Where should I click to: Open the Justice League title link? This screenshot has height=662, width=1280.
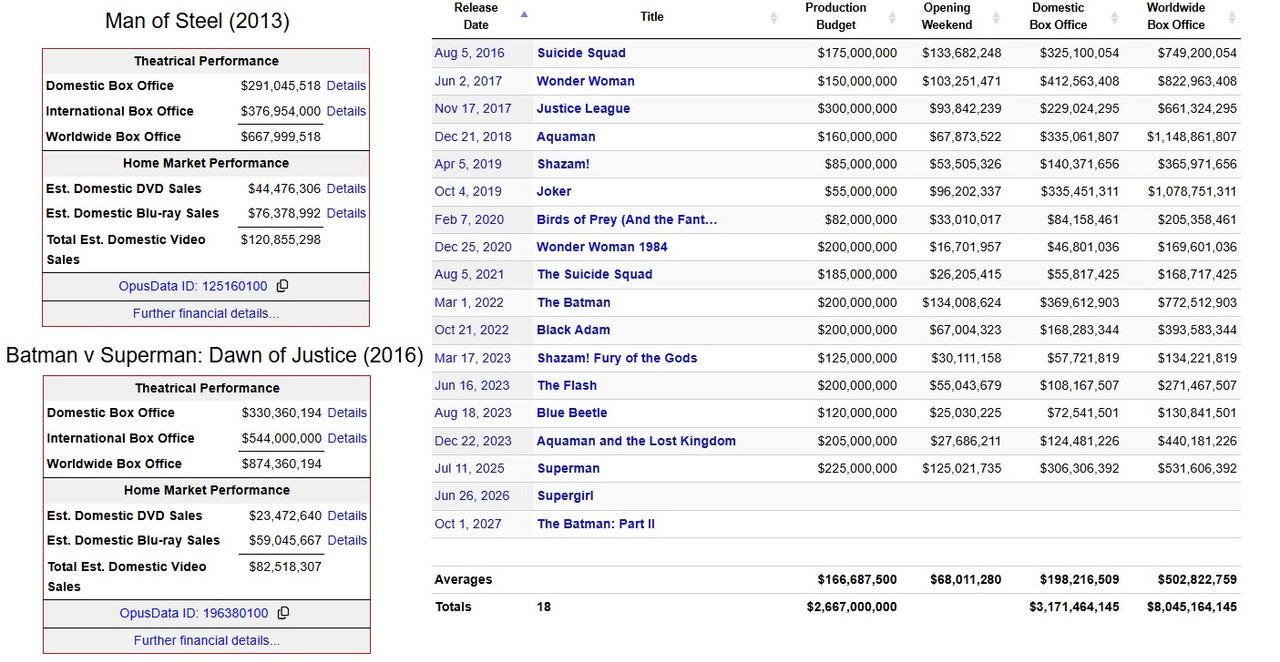coord(583,109)
